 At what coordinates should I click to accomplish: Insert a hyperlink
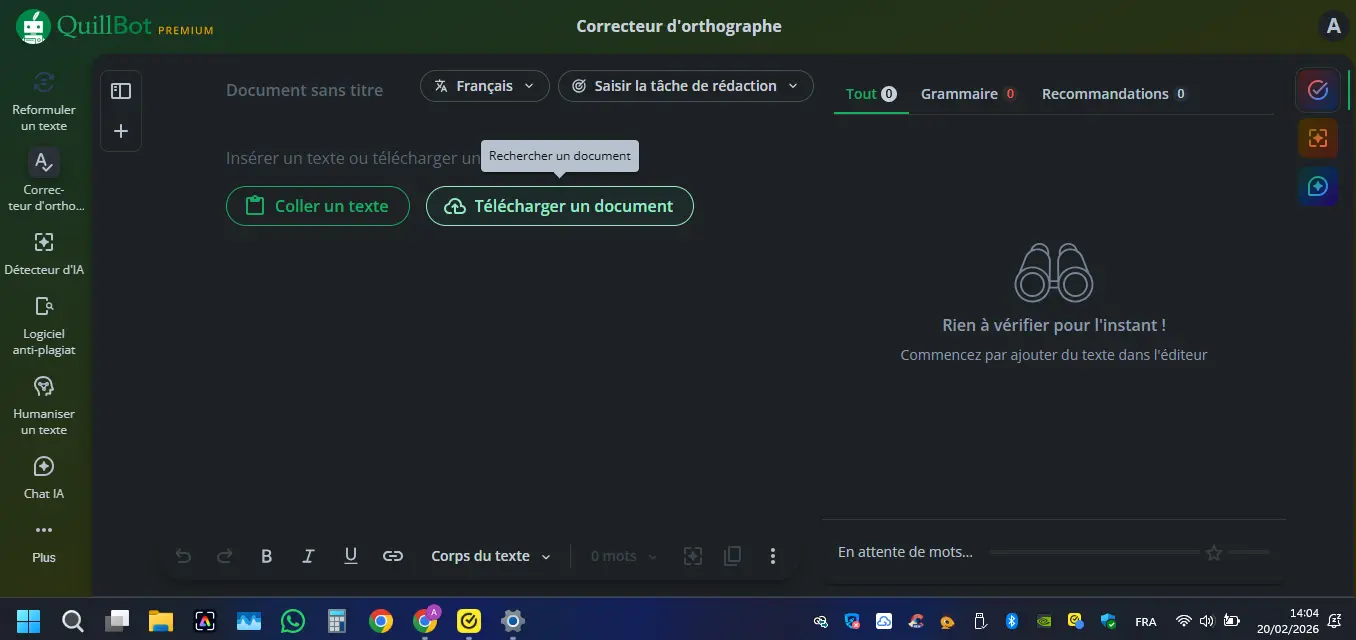(393, 556)
